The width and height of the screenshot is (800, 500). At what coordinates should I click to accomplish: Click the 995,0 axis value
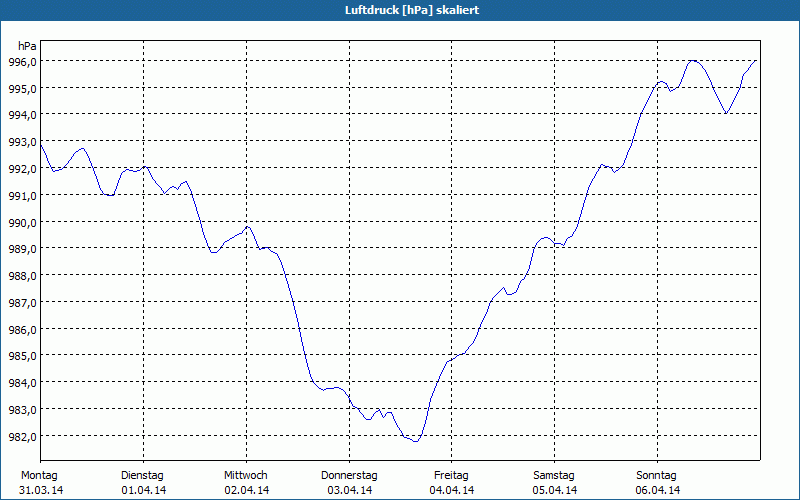click(23, 89)
